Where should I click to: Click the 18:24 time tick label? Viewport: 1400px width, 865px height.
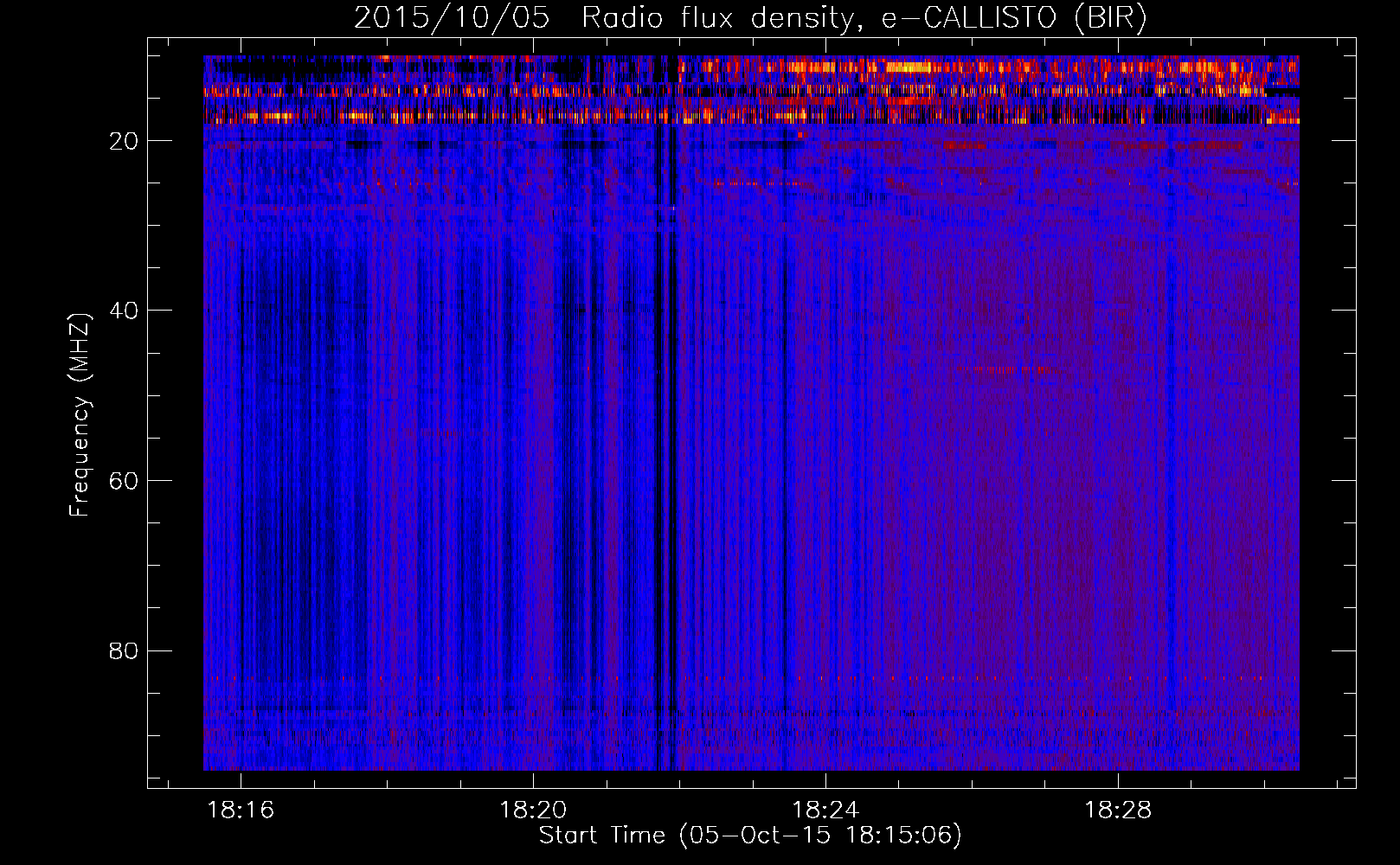(826, 810)
